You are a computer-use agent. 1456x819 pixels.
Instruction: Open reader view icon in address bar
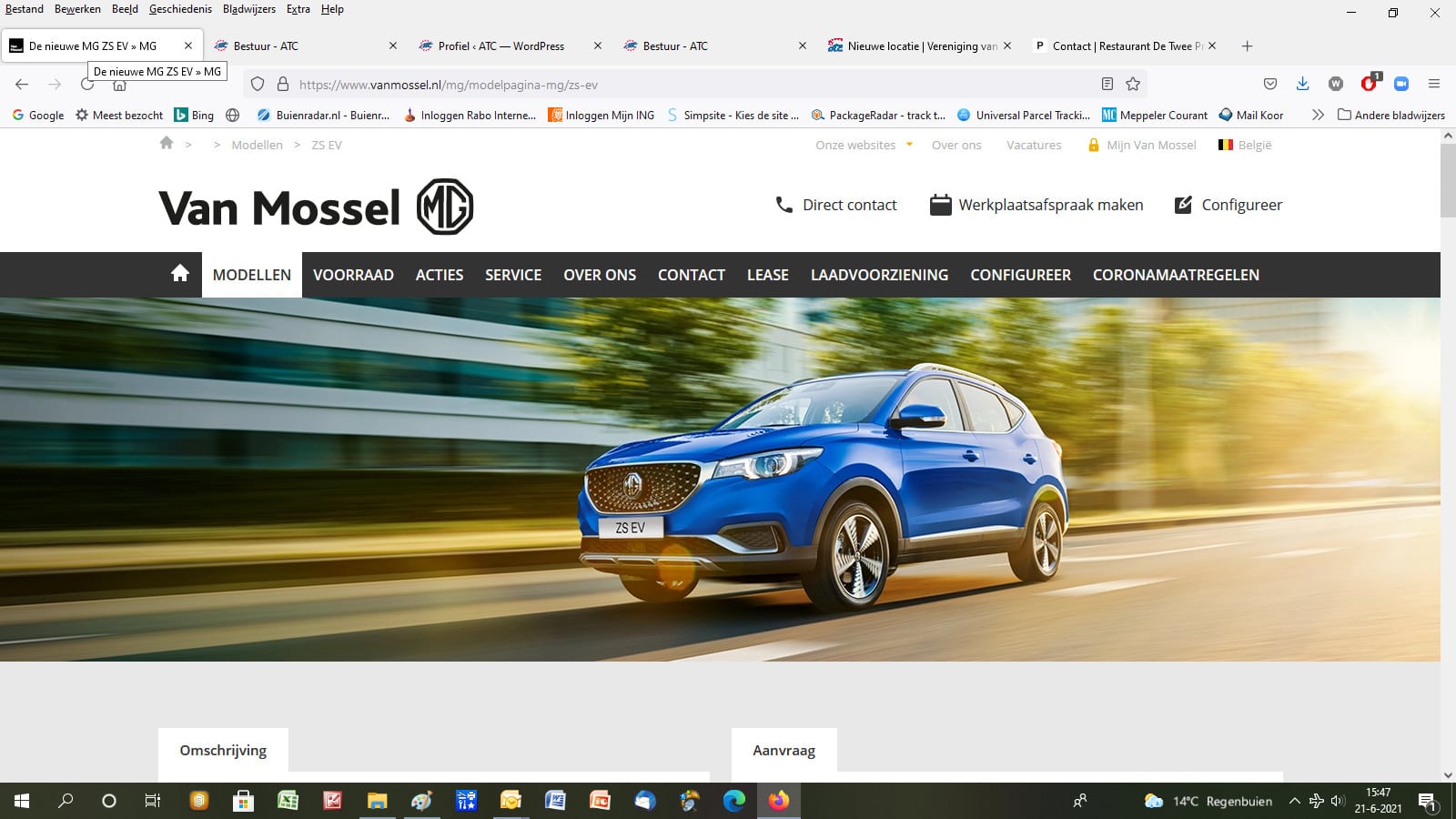pos(1107,84)
